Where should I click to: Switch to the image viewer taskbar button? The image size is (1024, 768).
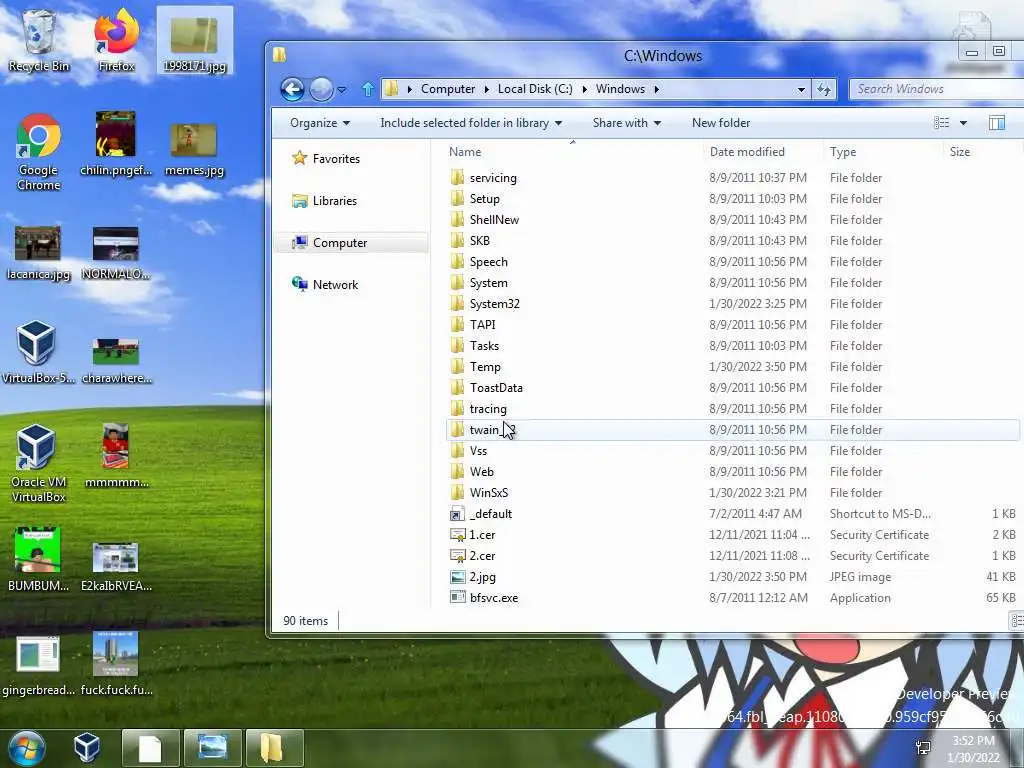(x=213, y=748)
